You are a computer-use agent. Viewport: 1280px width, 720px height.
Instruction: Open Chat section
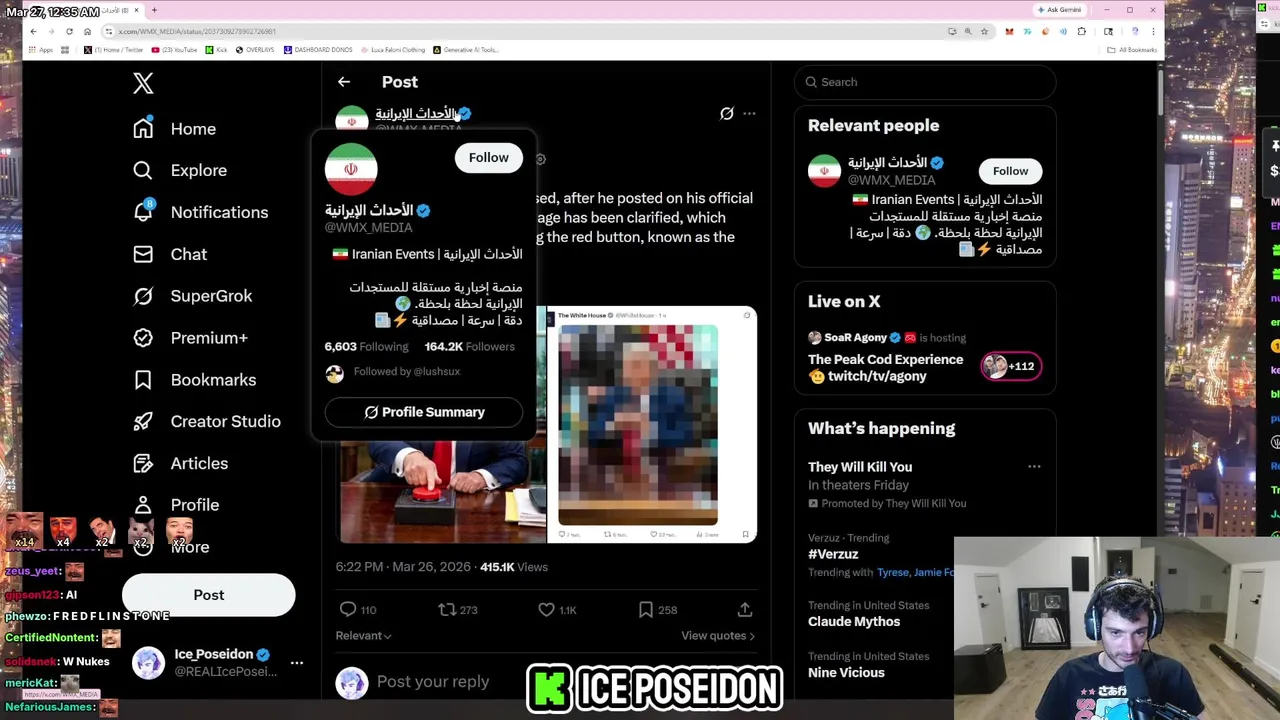point(170,254)
